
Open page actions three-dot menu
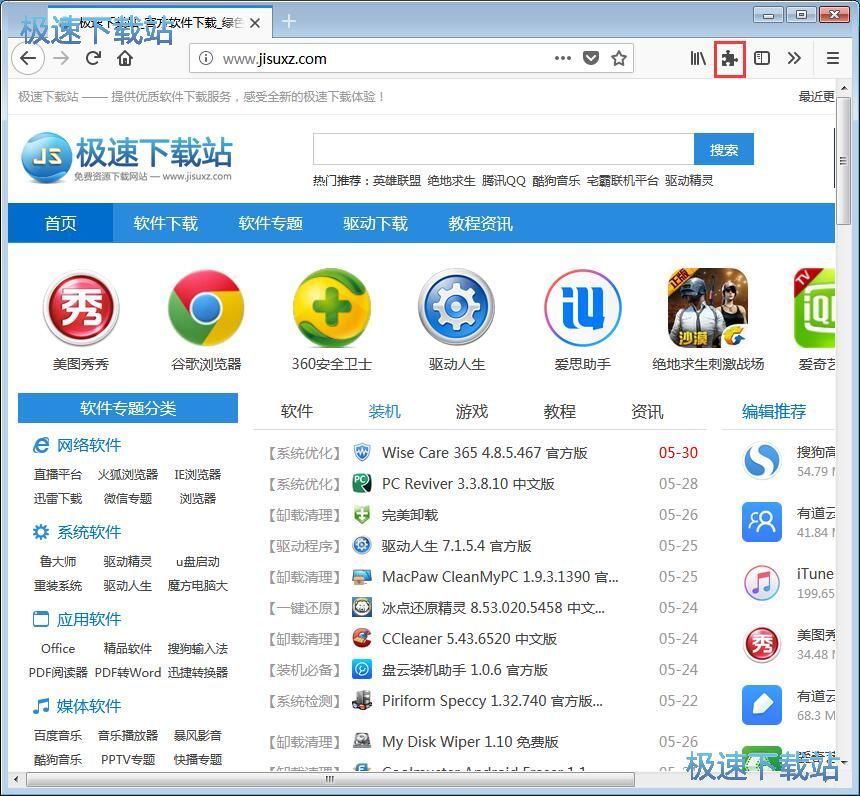562,58
